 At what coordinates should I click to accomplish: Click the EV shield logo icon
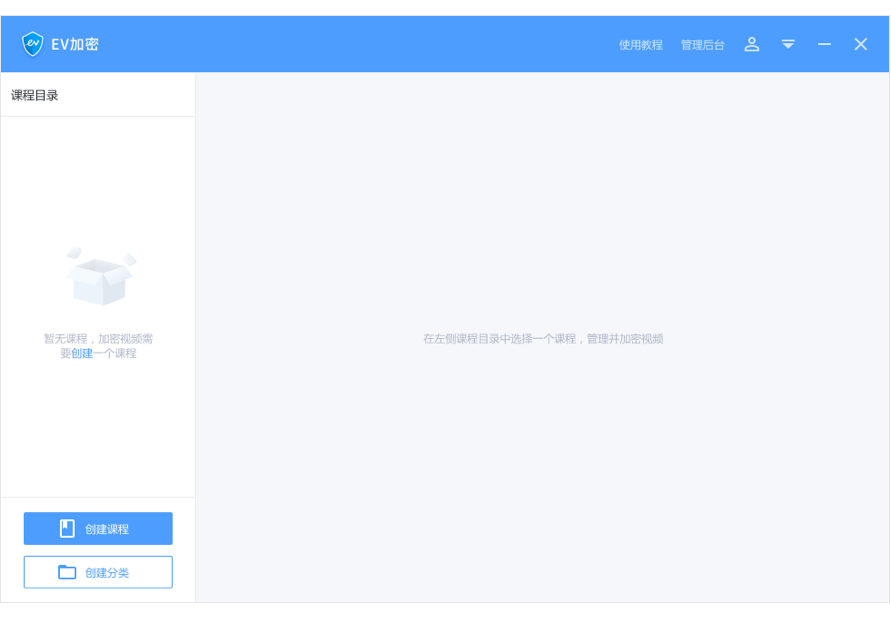(32, 44)
